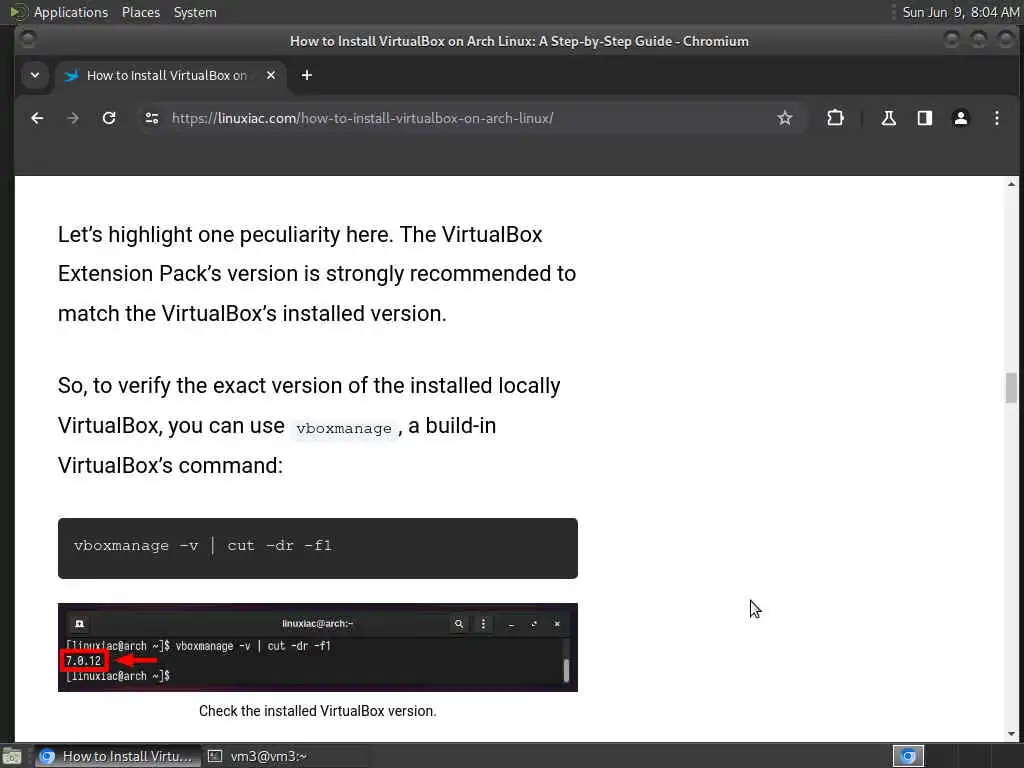Click the forward navigation arrow
This screenshot has width=1024, height=768.
pyautogui.click(x=73, y=118)
